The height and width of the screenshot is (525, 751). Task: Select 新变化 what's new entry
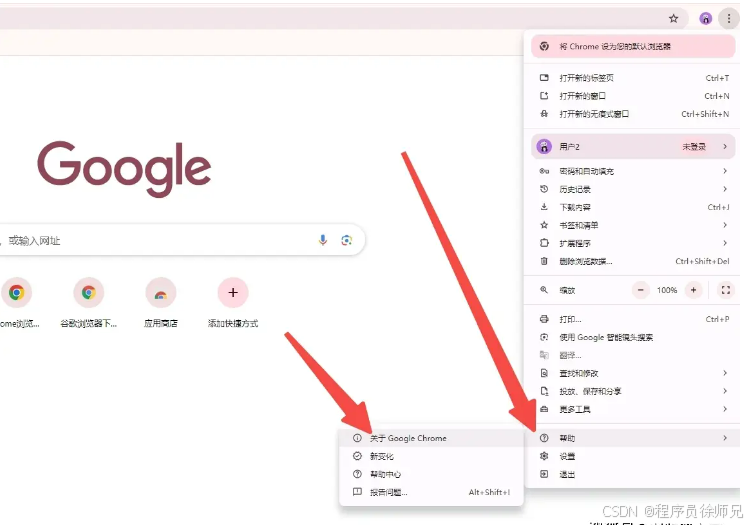pos(431,456)
